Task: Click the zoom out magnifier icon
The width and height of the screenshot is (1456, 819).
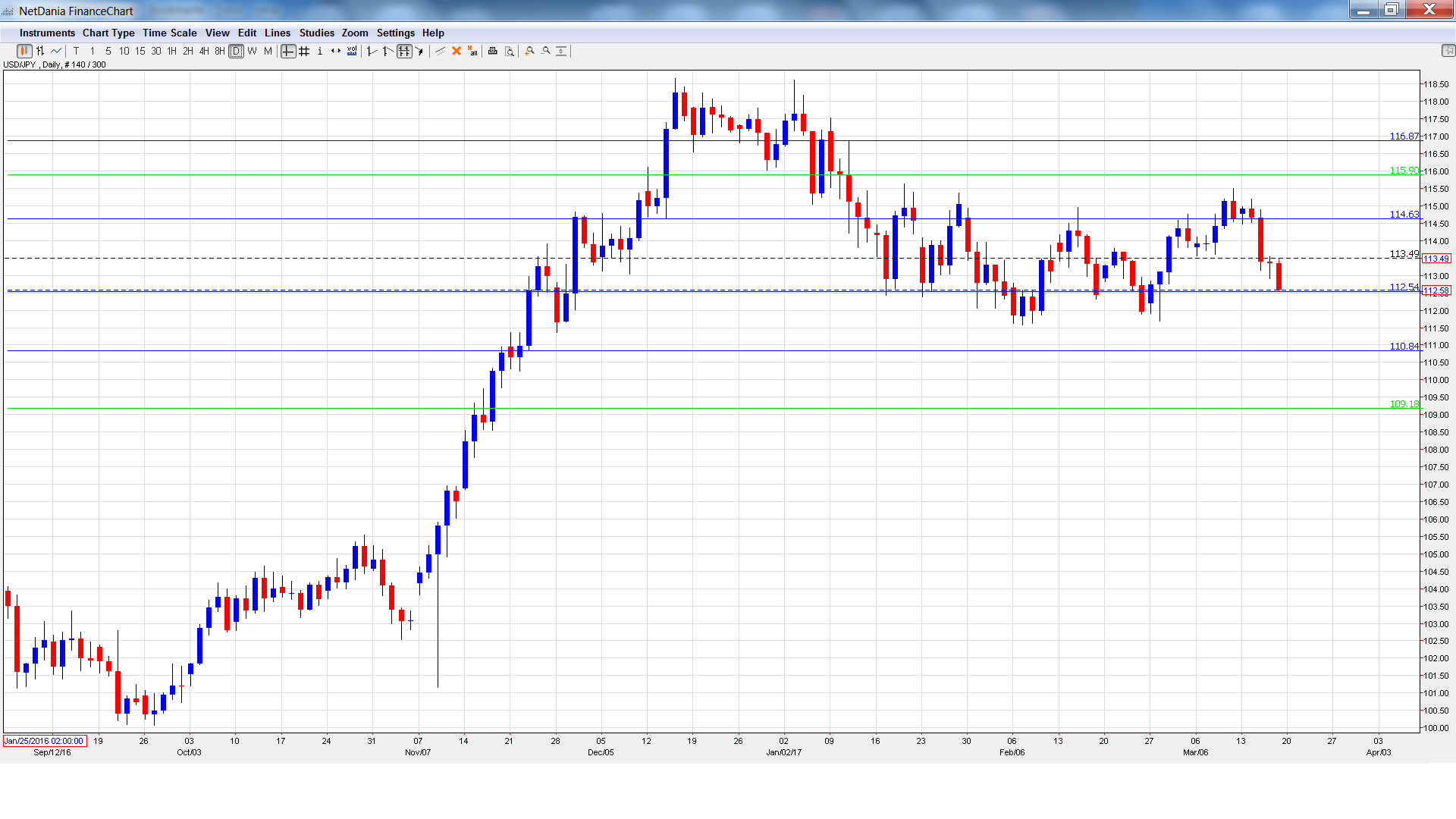Action: pos(546,51)
